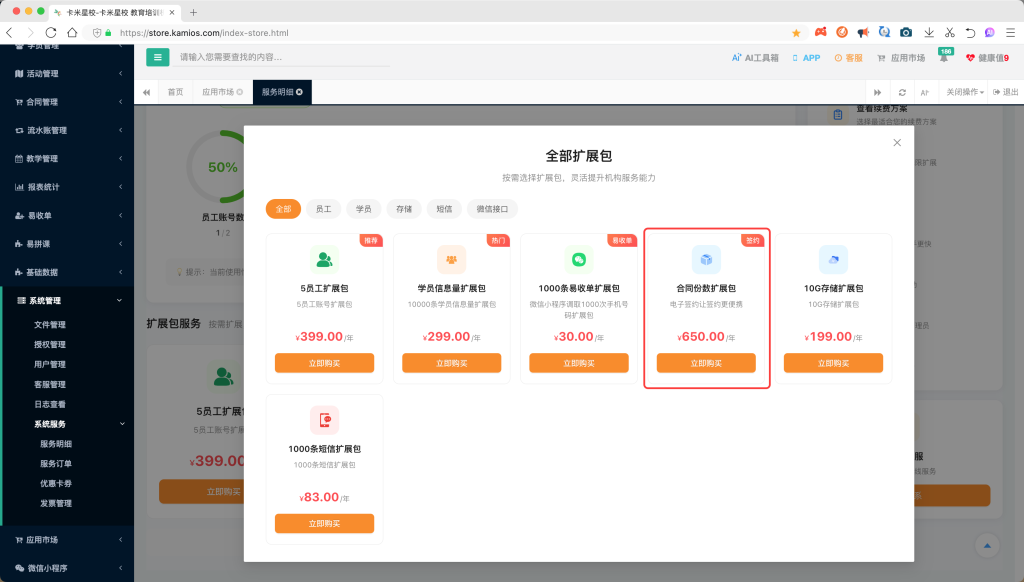The image size is (1024, 582).
Task: Buy the 1000条短信扩展包 package
Action: [325, 524]
